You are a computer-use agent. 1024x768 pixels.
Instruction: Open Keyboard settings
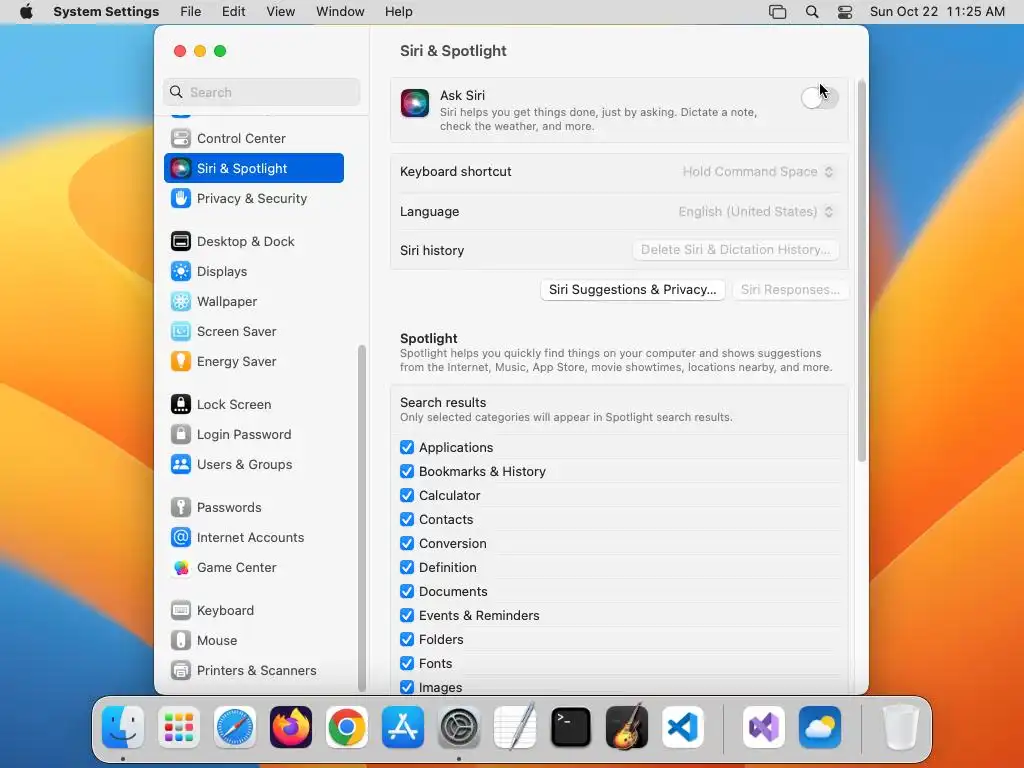click(x=254, y=611)
